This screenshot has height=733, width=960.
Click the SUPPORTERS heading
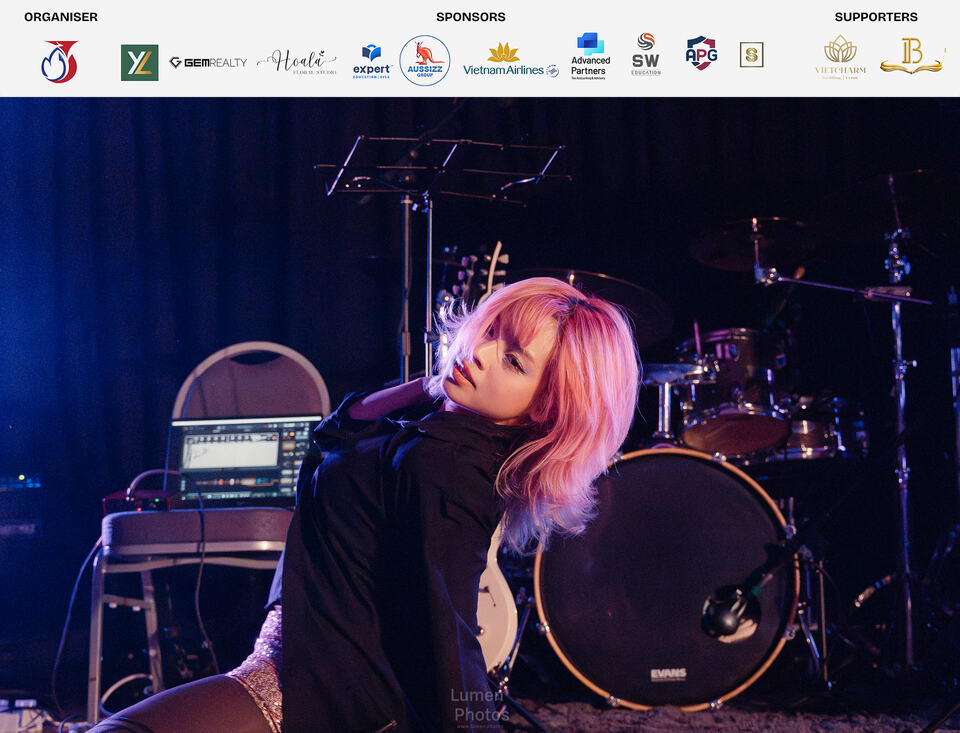coord(876,17)
